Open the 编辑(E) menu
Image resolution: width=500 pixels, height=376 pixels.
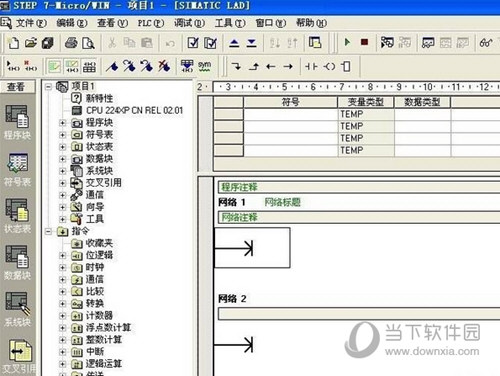[72, 23]
